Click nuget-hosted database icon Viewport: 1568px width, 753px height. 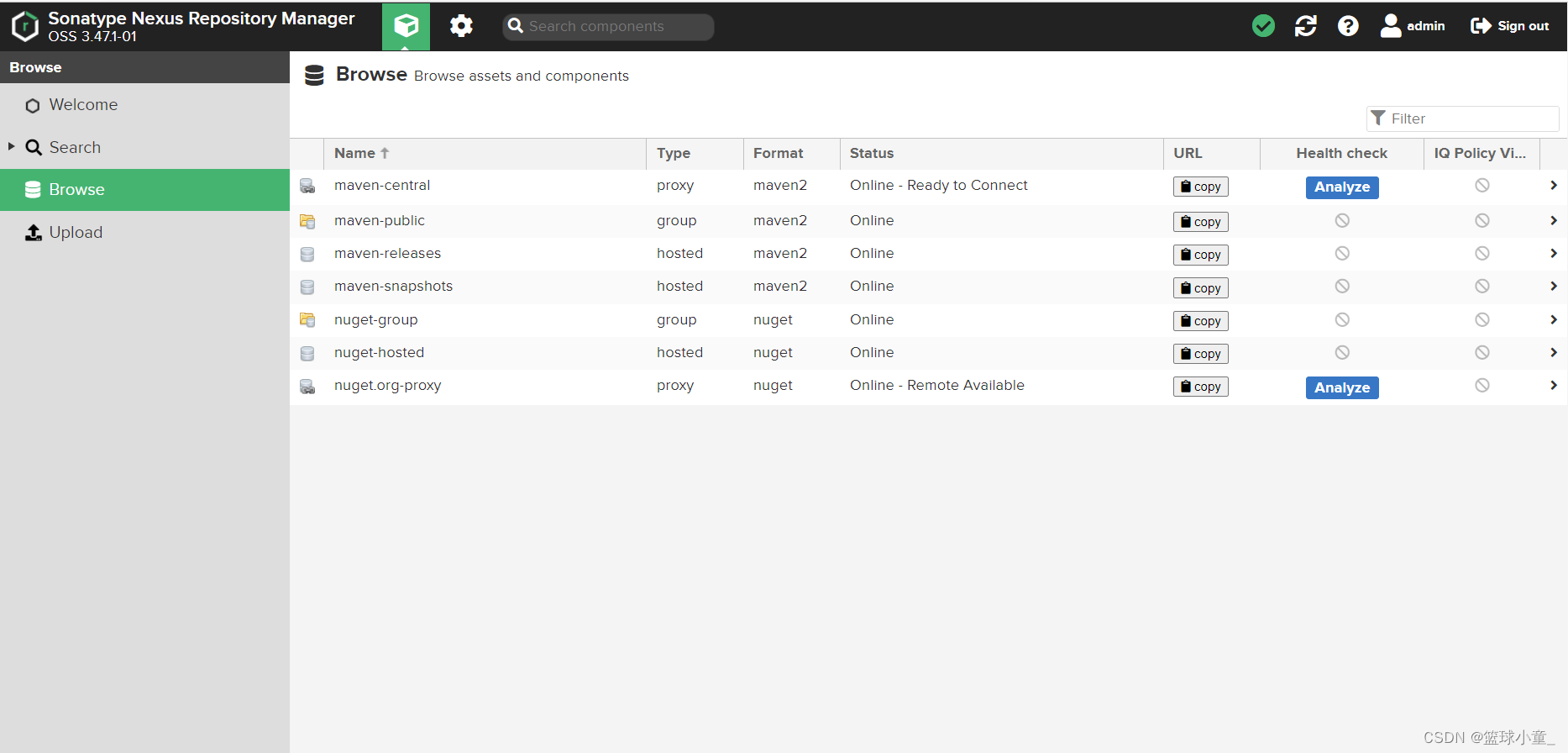tap(307, 353)
